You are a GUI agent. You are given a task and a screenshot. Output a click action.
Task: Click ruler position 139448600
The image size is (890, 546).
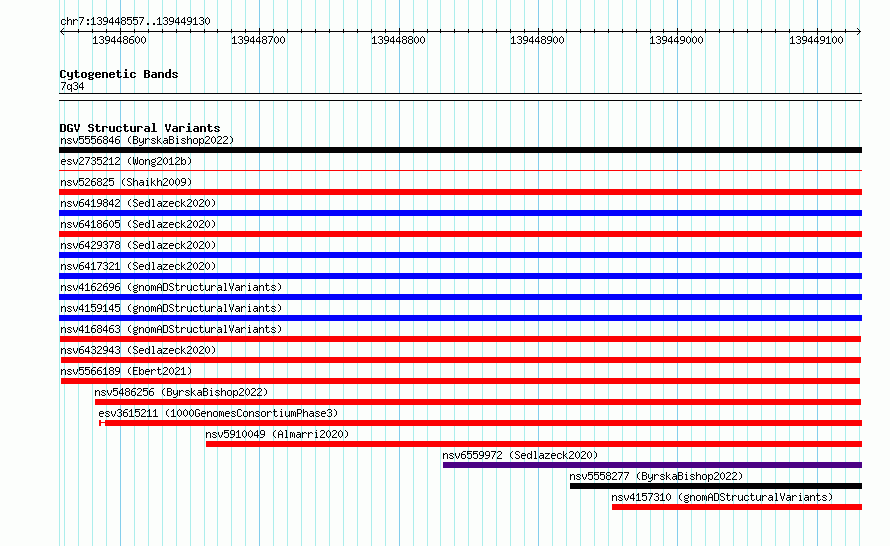point(119,40)
